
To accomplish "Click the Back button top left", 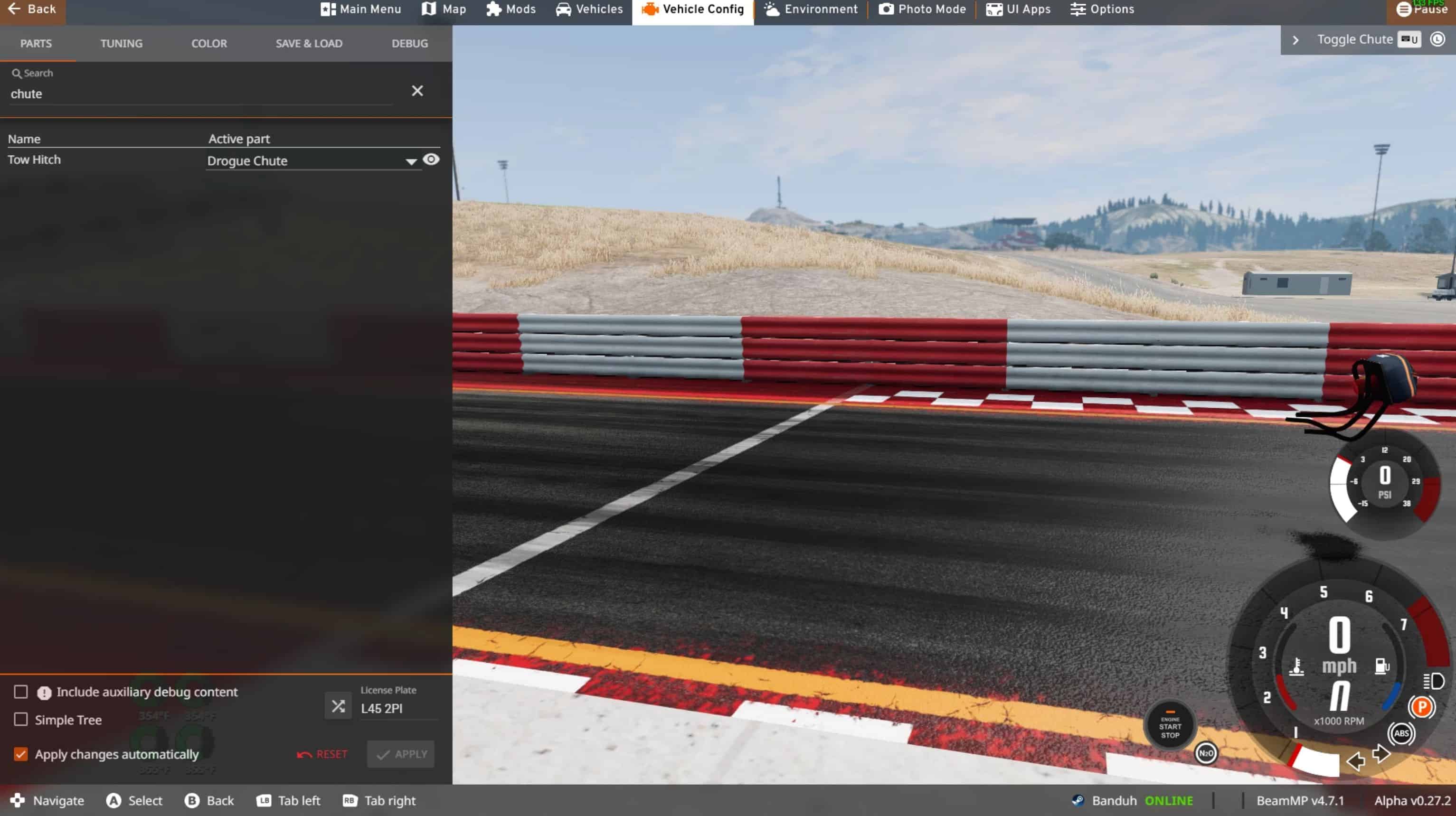I will pos(32,9).
